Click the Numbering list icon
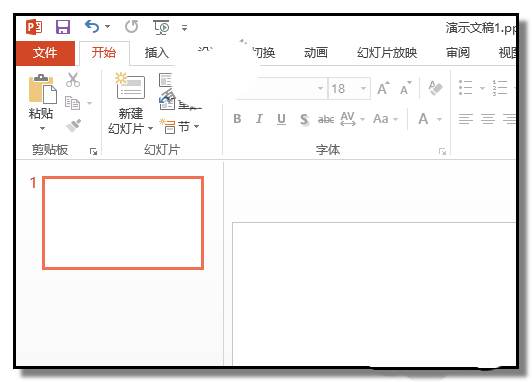 tap(500, 88)
